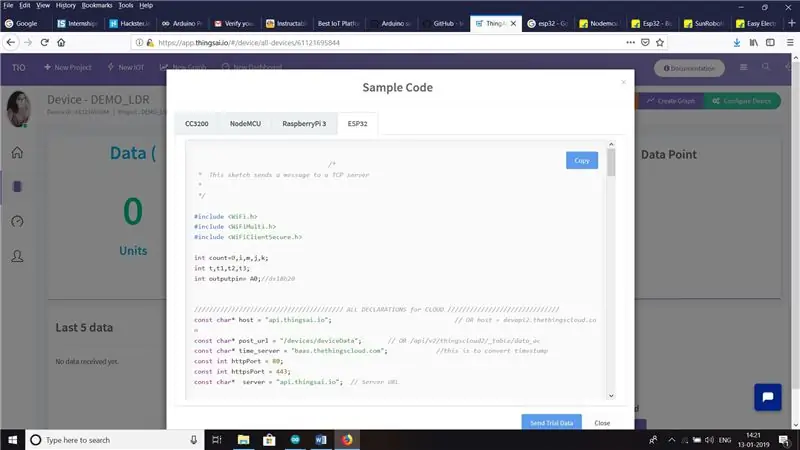Switch to the NodeMCU code tab
Viewport: 800px width, 450px height.
tap(245, 123)
